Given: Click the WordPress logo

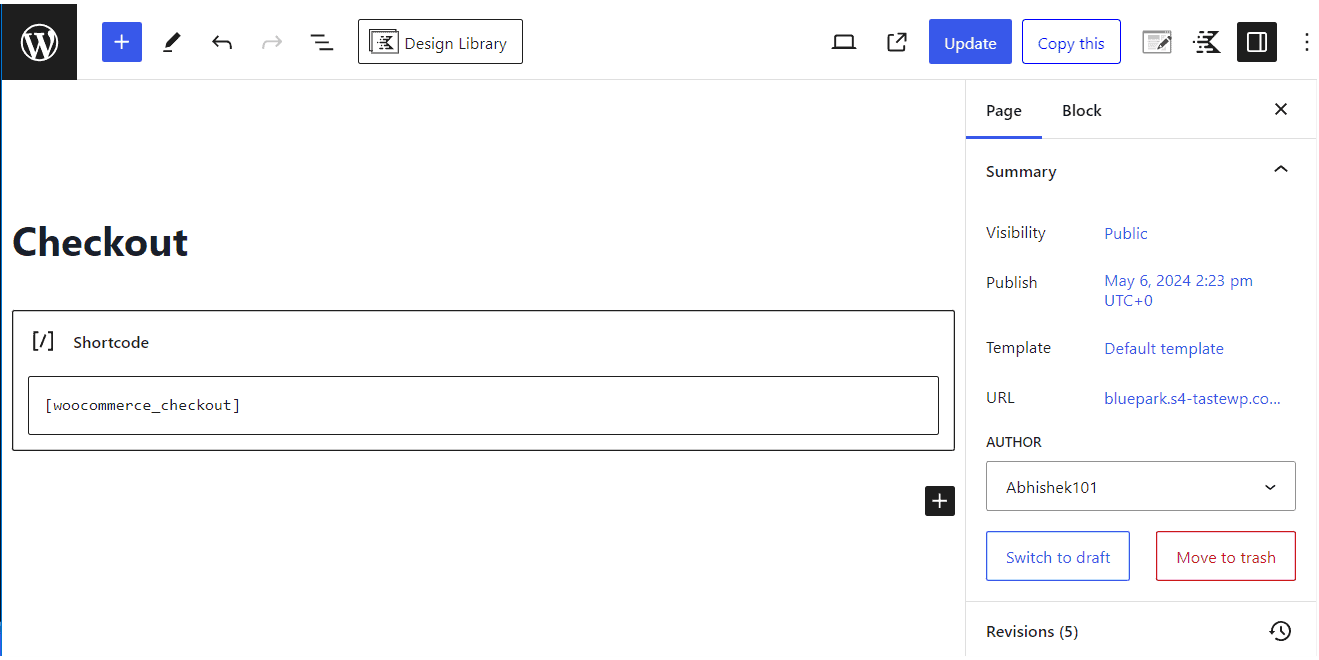Looking at the screenshot, I should [39, 41].
